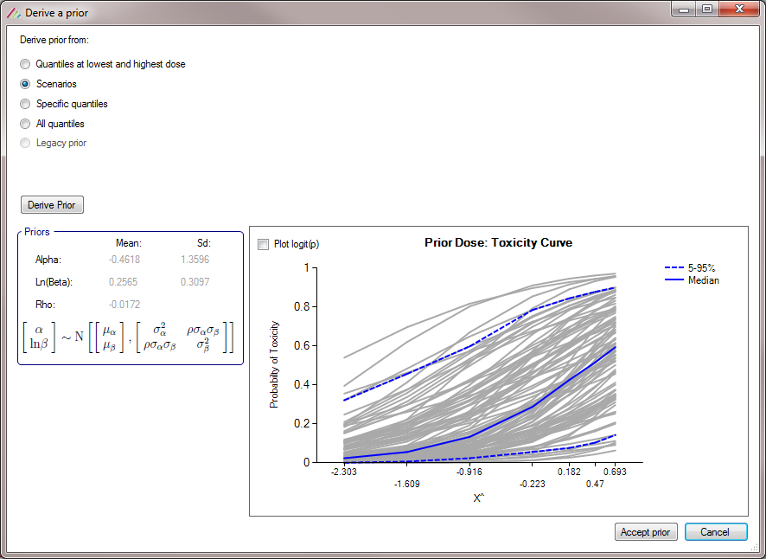Screen dimensions: 766x560
Task: Focus the Ln(Beta) mean field
Action: (125, 282)
